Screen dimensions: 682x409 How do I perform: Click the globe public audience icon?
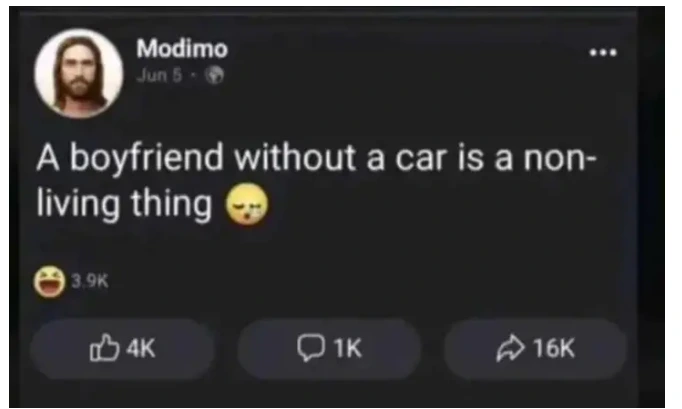point(214,75)
